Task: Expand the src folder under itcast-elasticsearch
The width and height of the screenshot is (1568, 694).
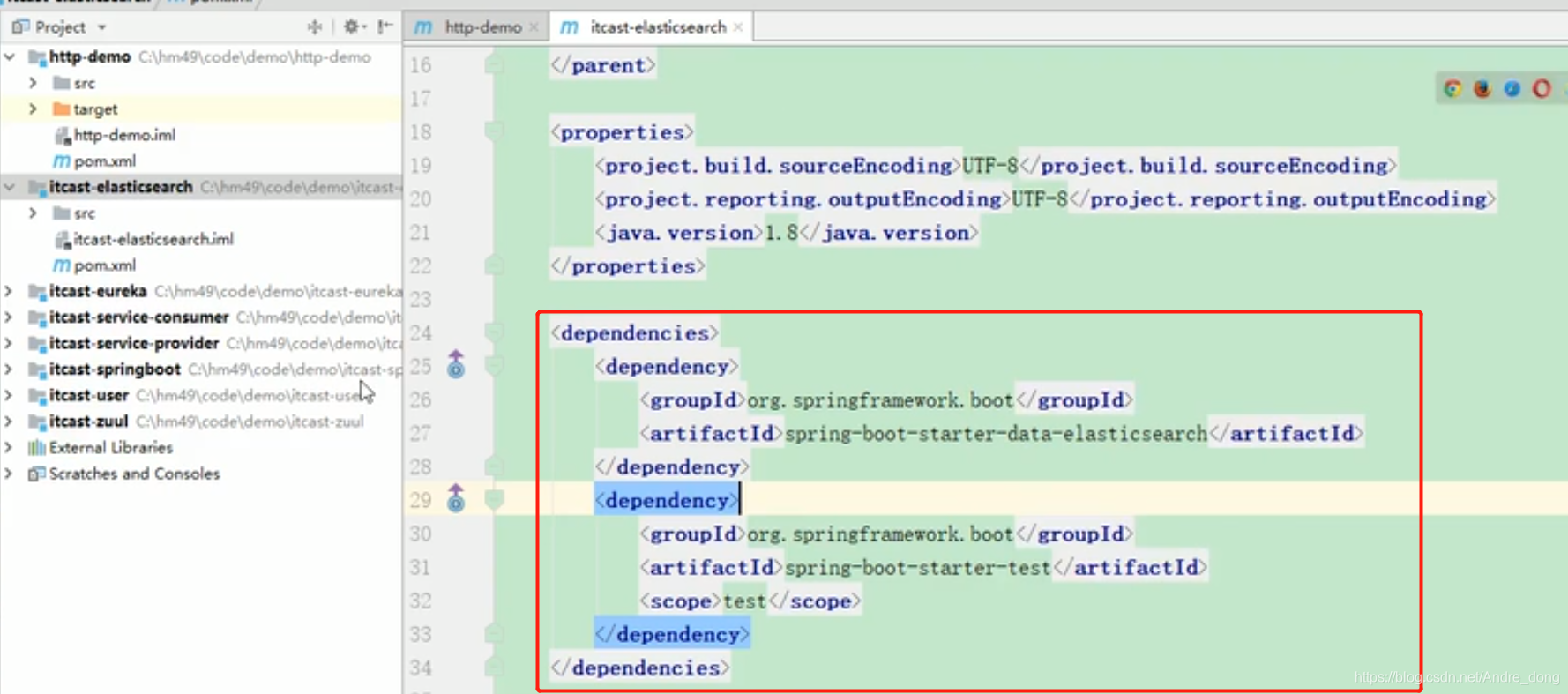Action: (x=33, y=213)
